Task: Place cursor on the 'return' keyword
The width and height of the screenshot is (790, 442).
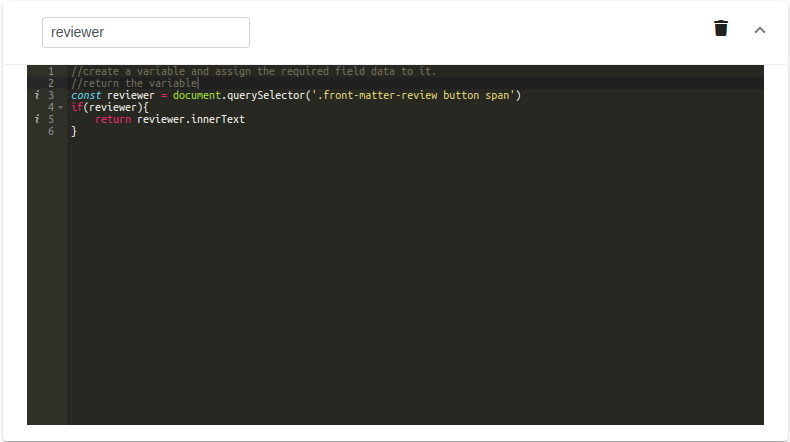Action: click(113, 120)
